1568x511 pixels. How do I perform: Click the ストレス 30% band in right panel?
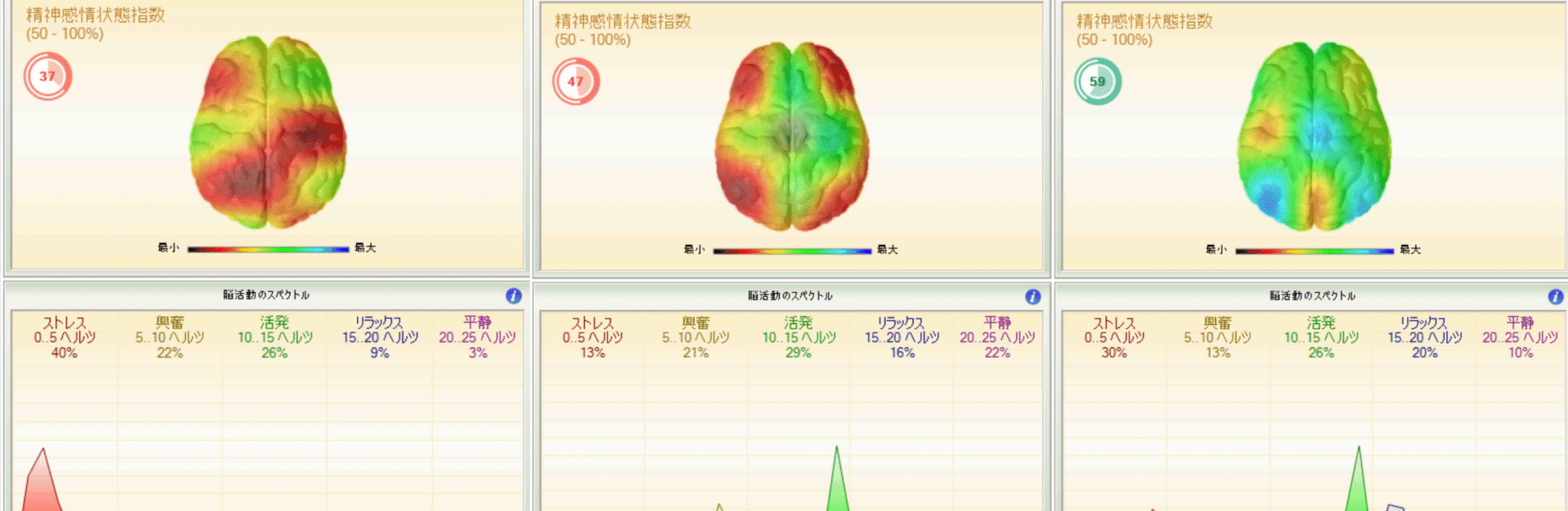[1114, 337]
